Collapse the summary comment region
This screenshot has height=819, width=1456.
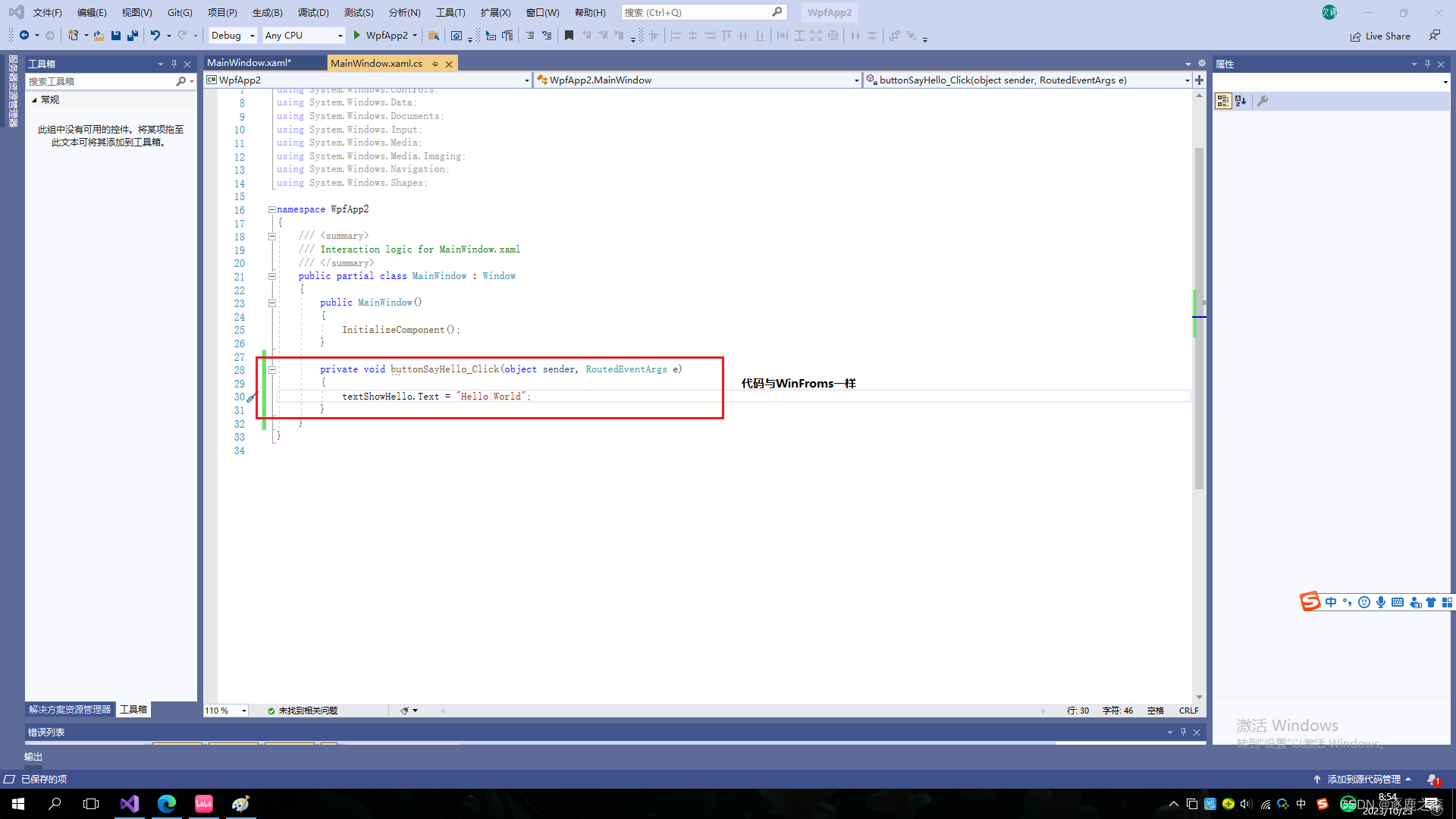click(271, 236)
